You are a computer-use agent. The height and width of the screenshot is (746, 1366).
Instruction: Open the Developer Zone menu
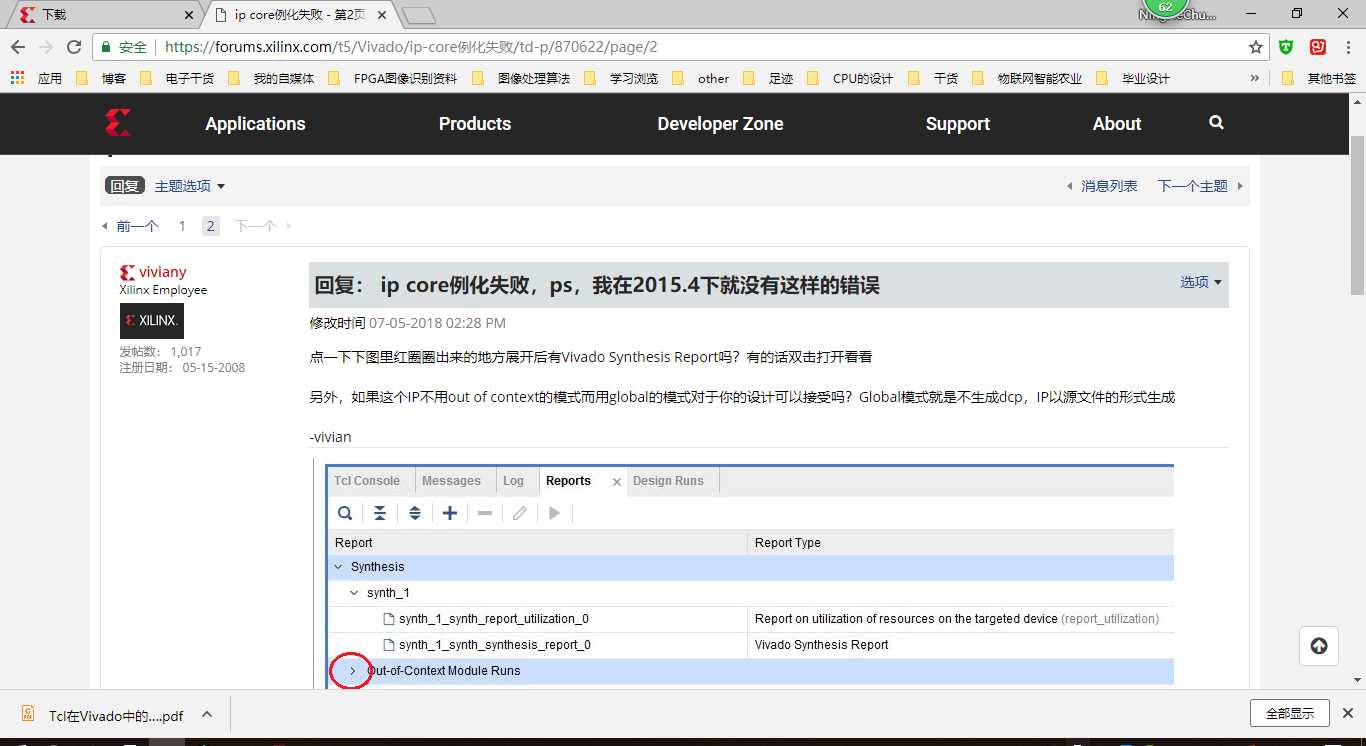(x=720, y=124)
